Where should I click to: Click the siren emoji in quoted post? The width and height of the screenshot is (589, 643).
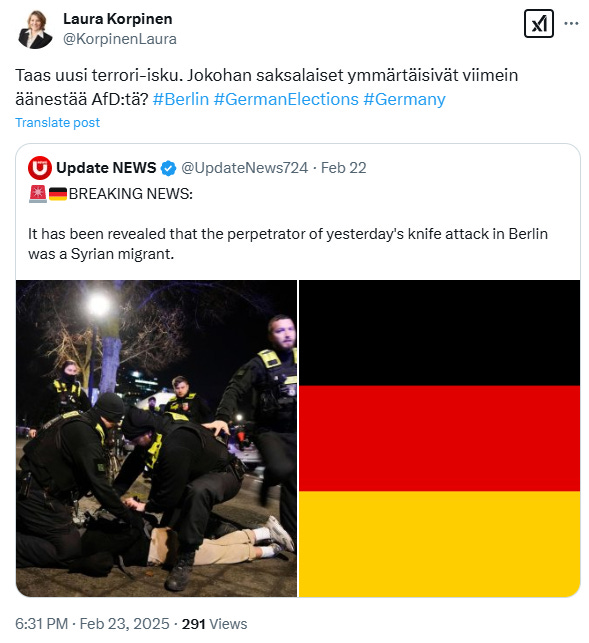coord(38,194)
